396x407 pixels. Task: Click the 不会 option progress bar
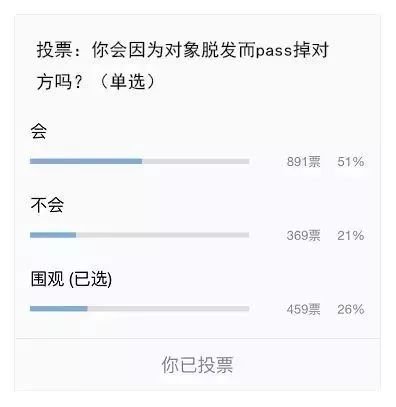pos(140,235)
